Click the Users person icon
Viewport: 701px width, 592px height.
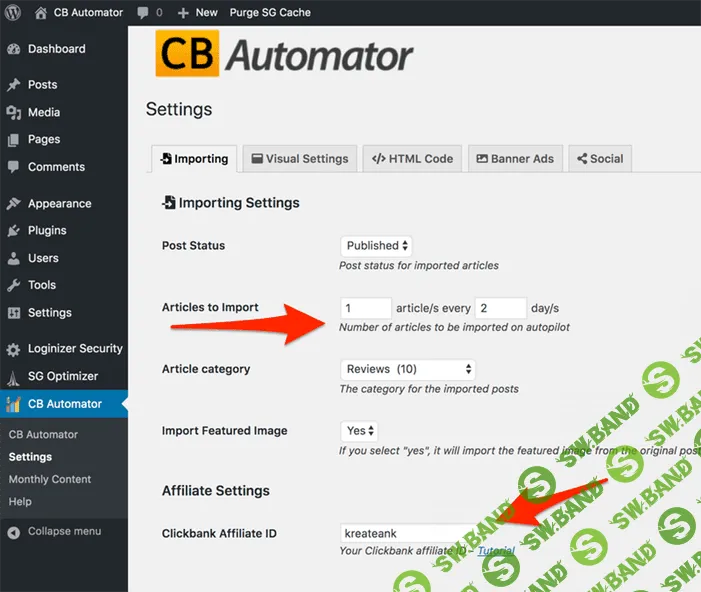click(14, 258)
